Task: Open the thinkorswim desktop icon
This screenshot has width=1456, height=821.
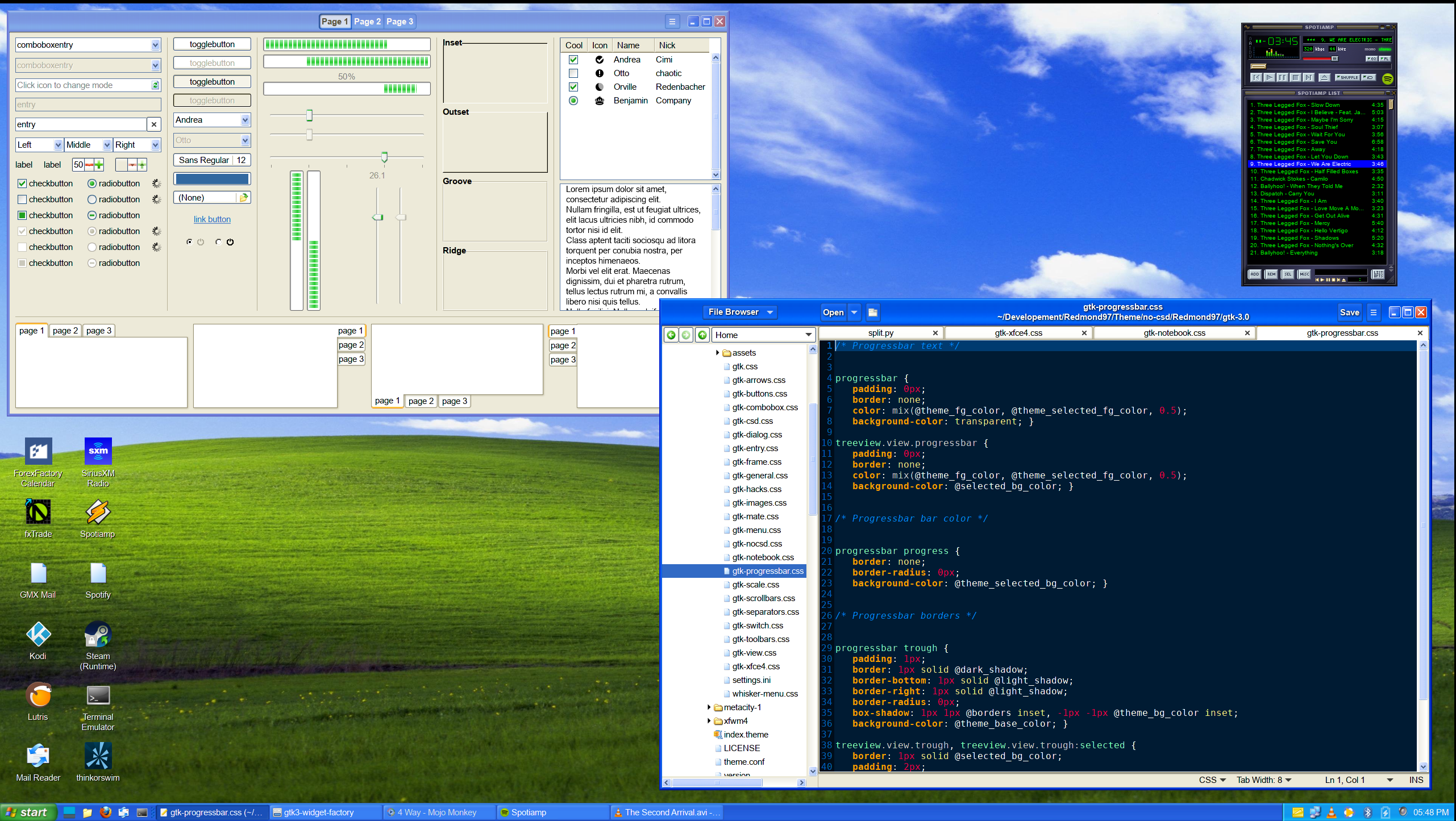Action: [x=98, y=762]
